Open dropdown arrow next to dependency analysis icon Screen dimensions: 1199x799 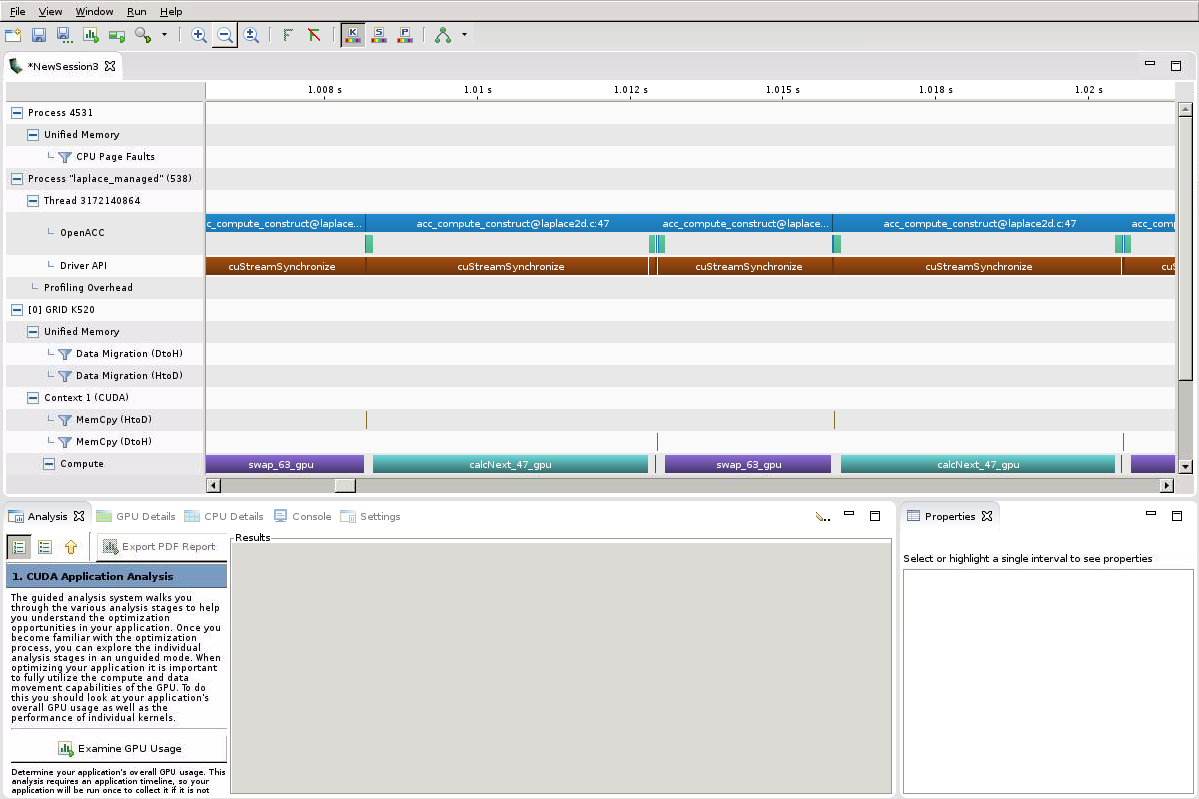tap(464, 35)
